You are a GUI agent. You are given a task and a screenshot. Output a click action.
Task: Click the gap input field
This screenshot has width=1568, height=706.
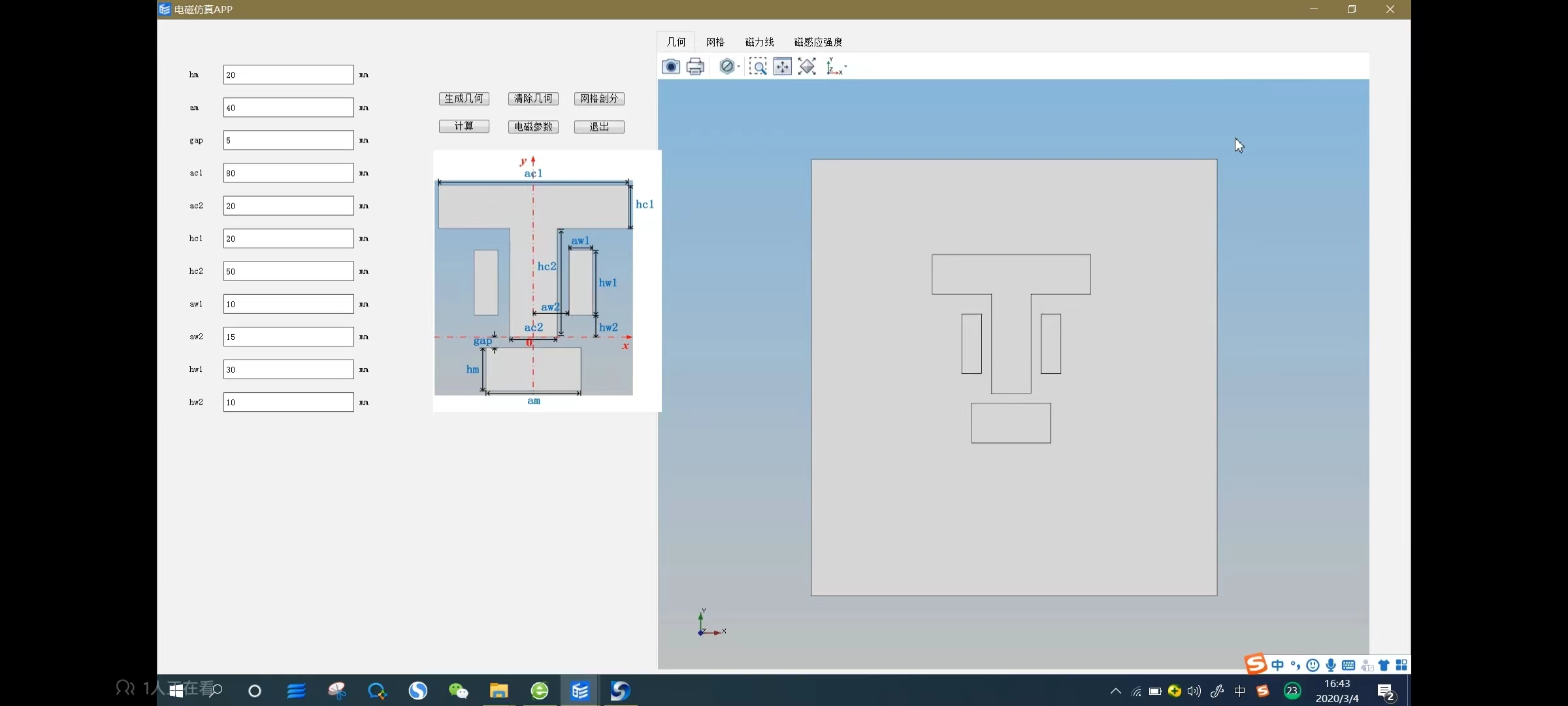[288, 141]
